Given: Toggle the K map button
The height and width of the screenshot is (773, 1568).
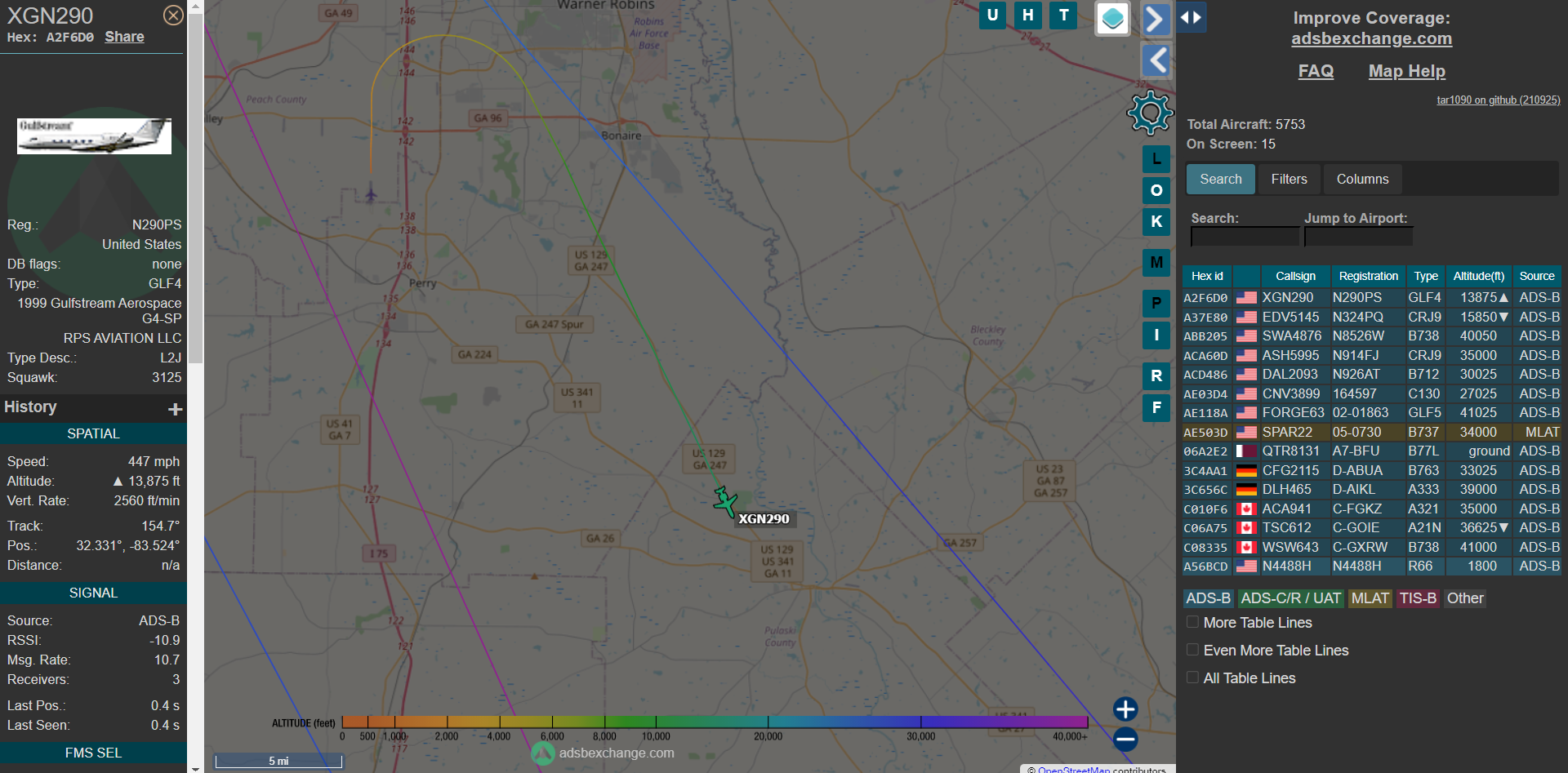Looking at the screenshot, I should tap(1156, 221).
